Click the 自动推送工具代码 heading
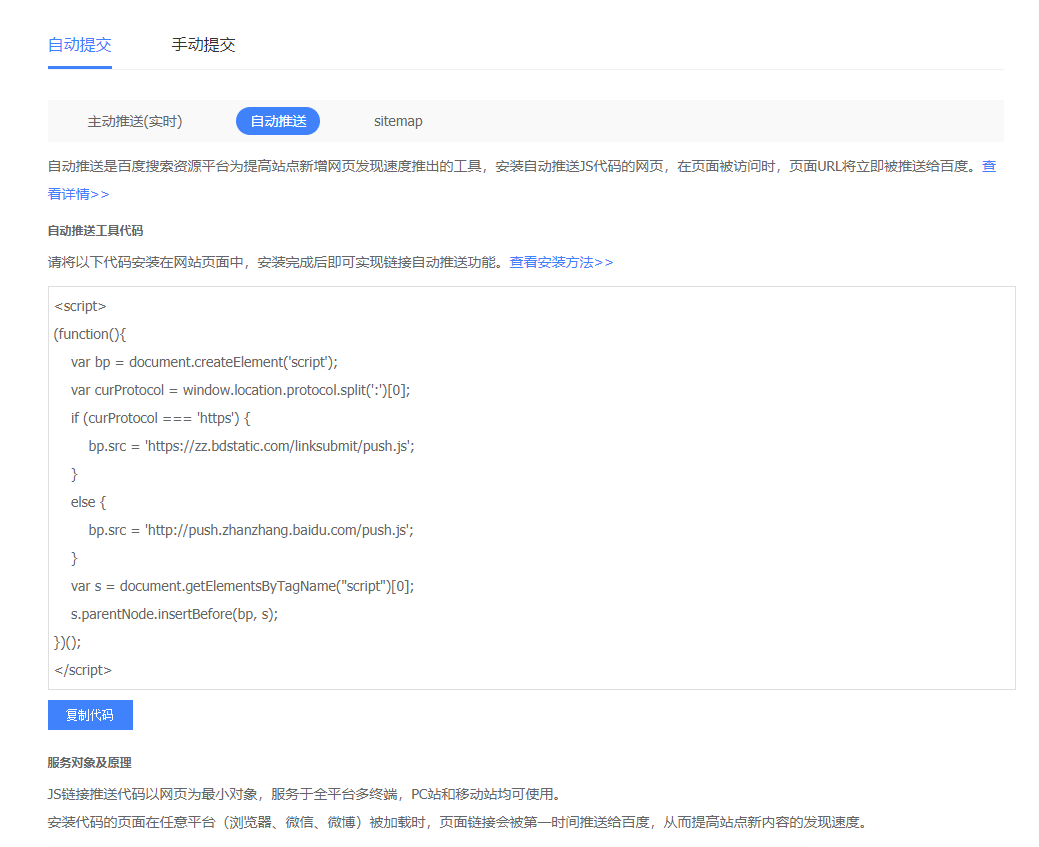The image size is (1039, 847). [95, 231]
